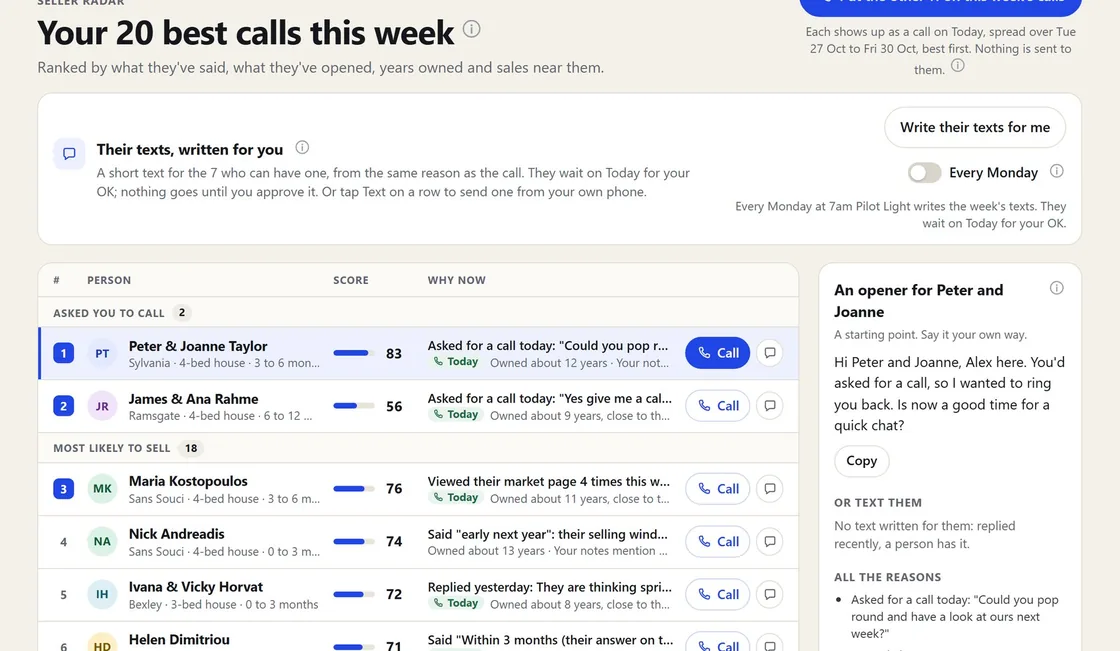Tap the text icon on Nick Andreadis row
1120x651 pixels.
click(x=770, y=542)
